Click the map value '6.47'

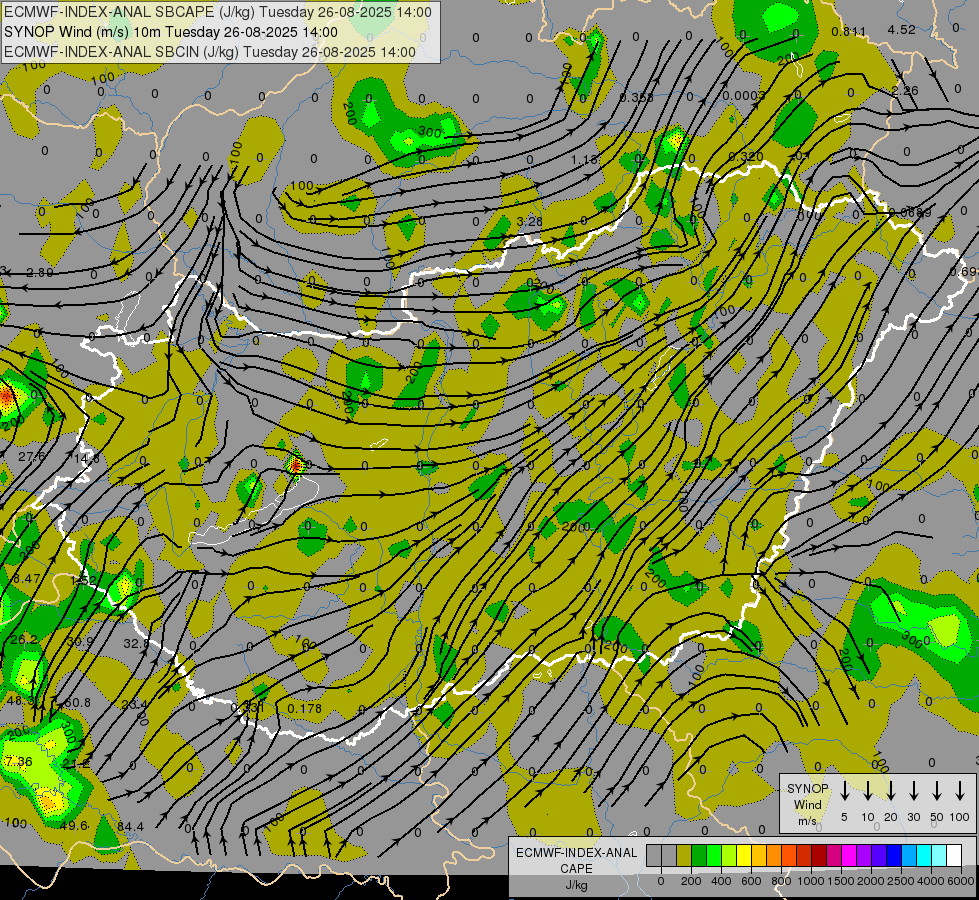[26, 578]
